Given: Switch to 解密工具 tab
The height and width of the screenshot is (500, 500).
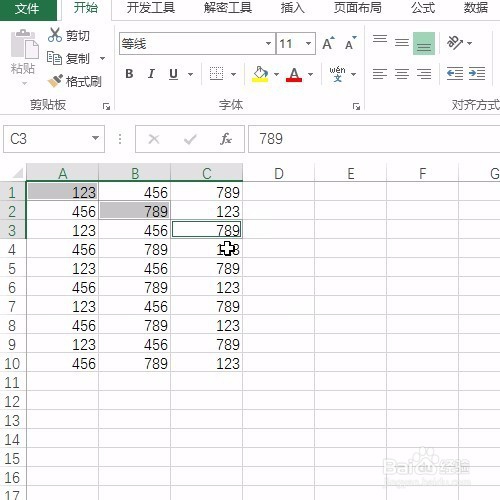Looking at the screenshot, I should tap(228, 8).
